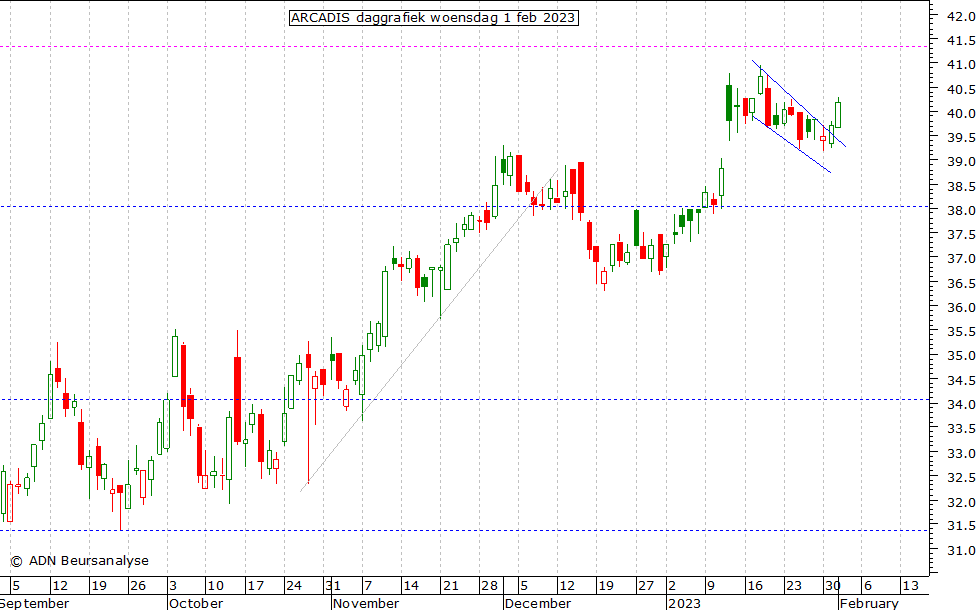Click the September month label
Viewport: 980px width, 610px height.
[x=34, y=603]
